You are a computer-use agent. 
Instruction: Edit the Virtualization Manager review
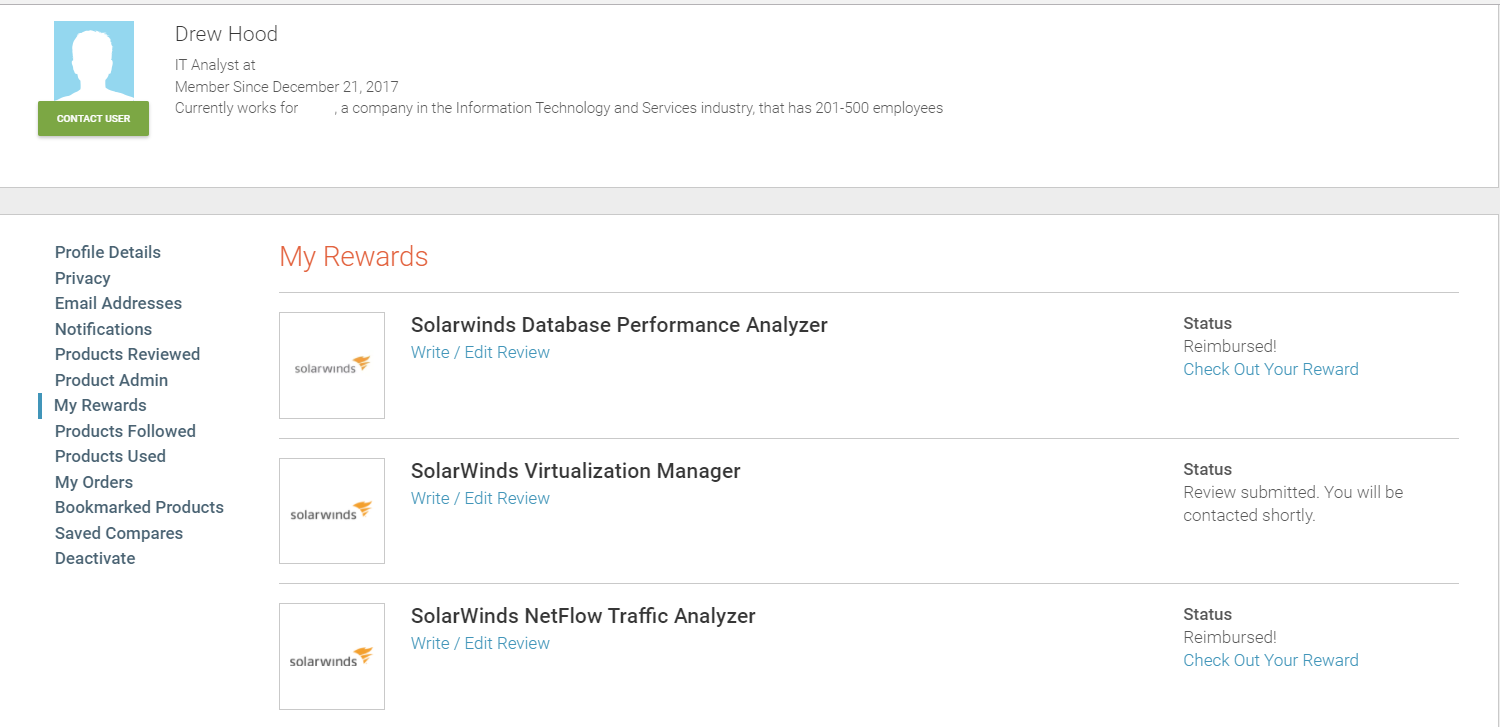[x=480, y=498]
